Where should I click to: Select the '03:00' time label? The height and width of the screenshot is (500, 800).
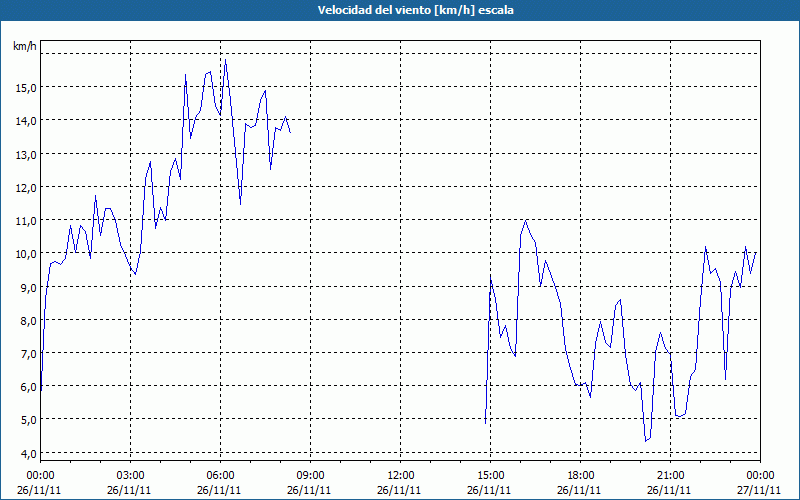(x=131, y=476)
